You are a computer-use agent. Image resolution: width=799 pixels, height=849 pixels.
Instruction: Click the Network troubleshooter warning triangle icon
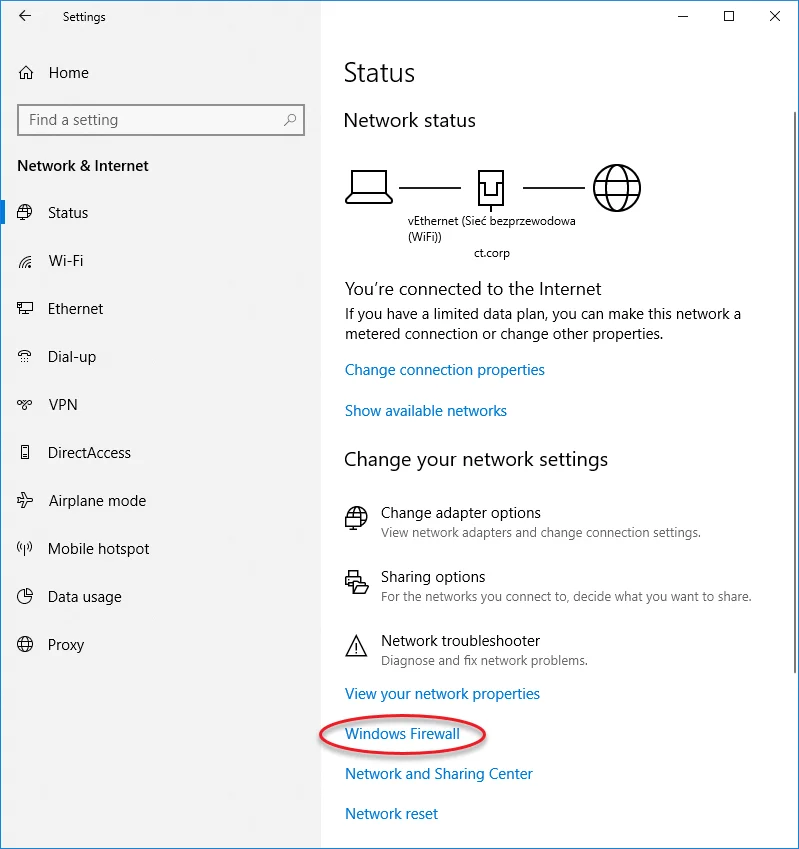pyautogui.click(x=356, y=647)
